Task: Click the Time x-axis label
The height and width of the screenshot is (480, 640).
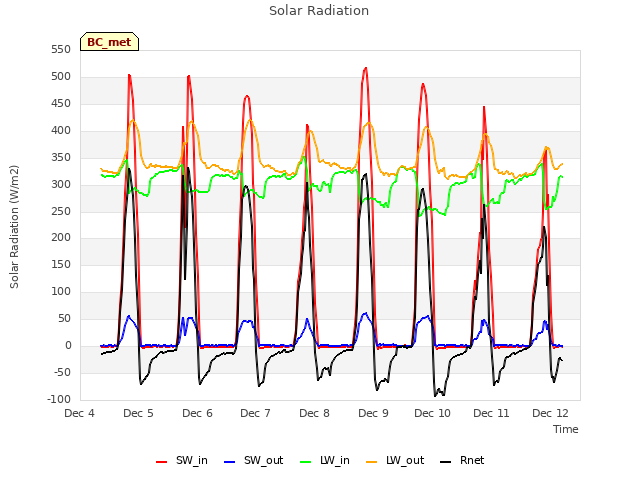Action: click(566, 429)
